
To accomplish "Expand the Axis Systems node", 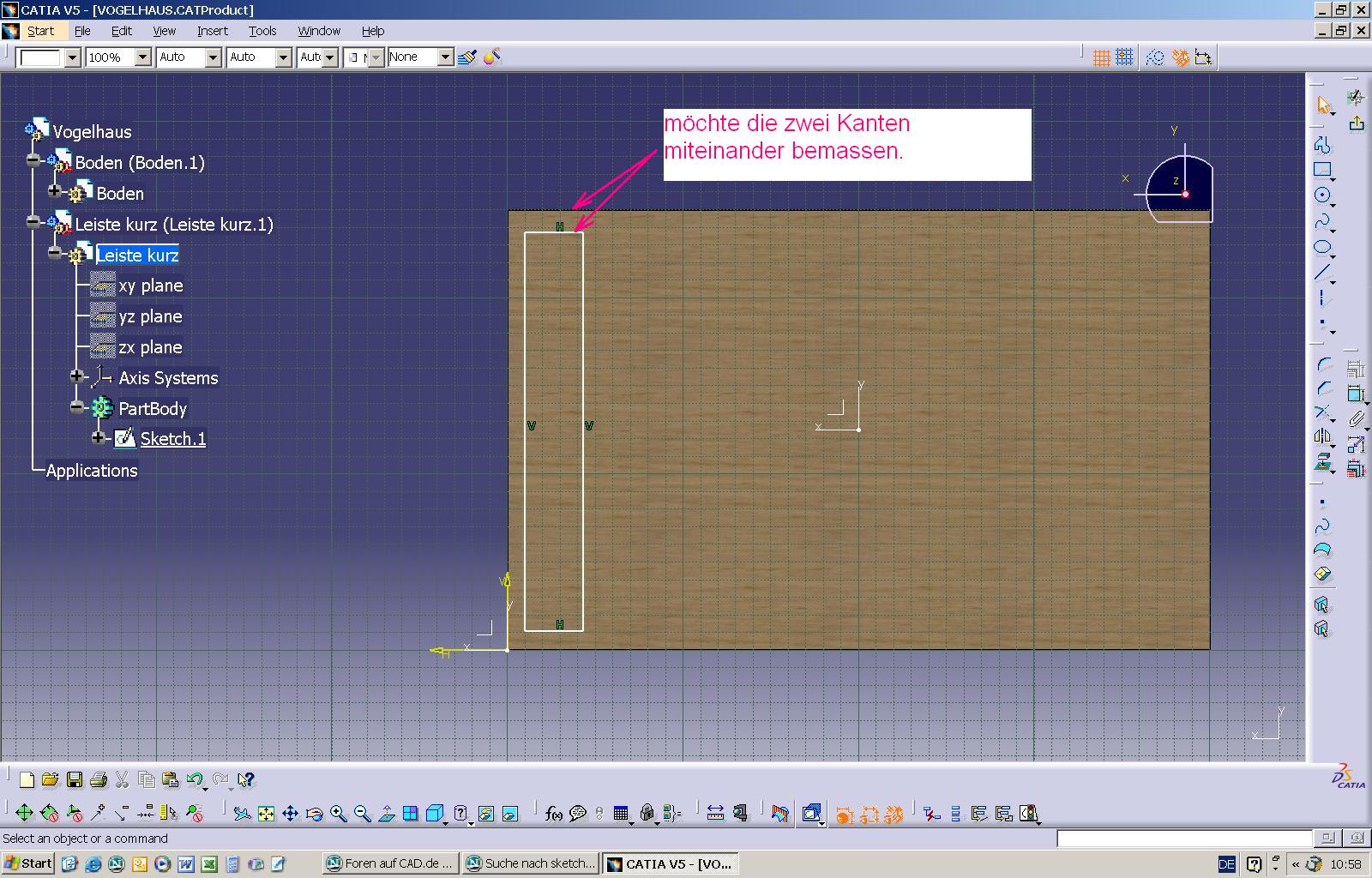I will 77,376.
